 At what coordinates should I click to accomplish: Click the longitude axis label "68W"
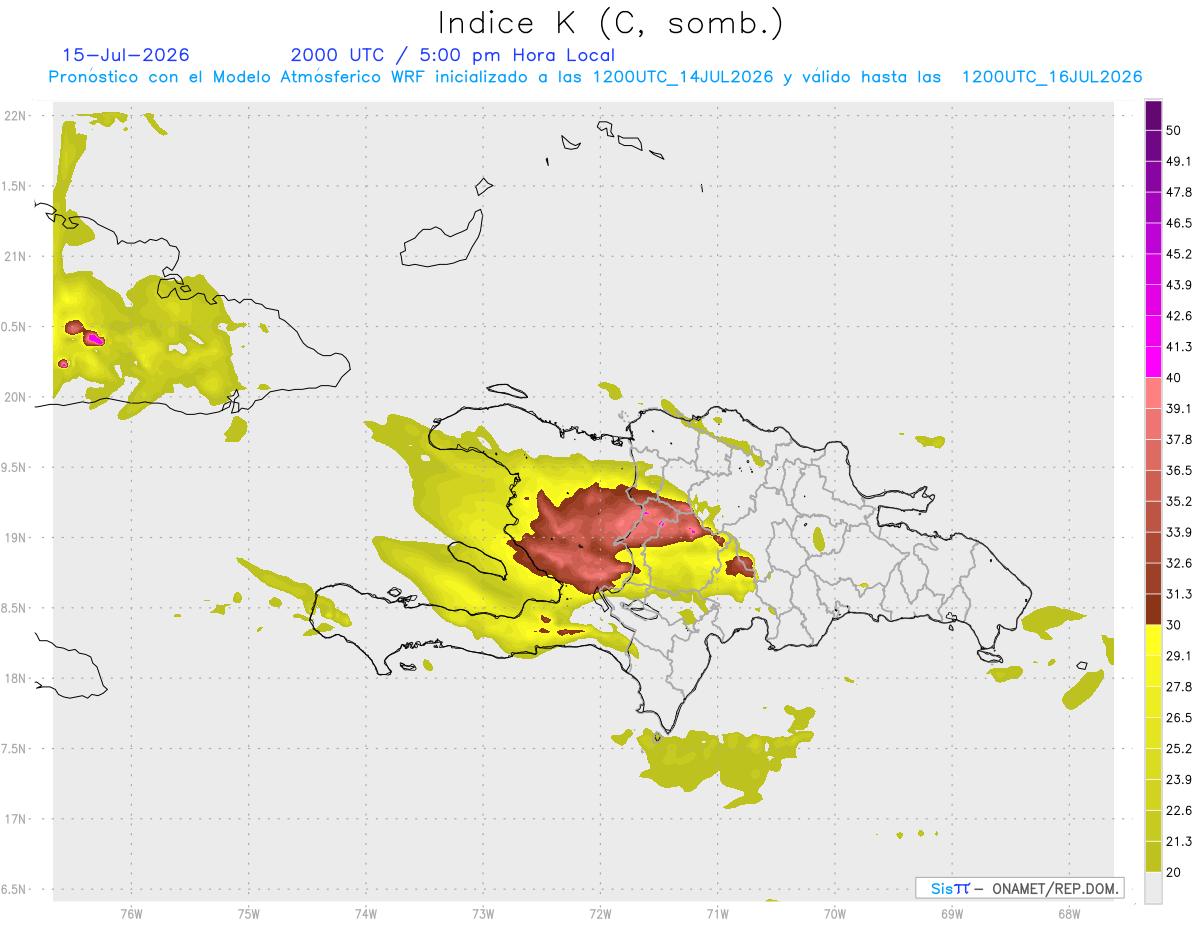click(x=1068, y=914)
